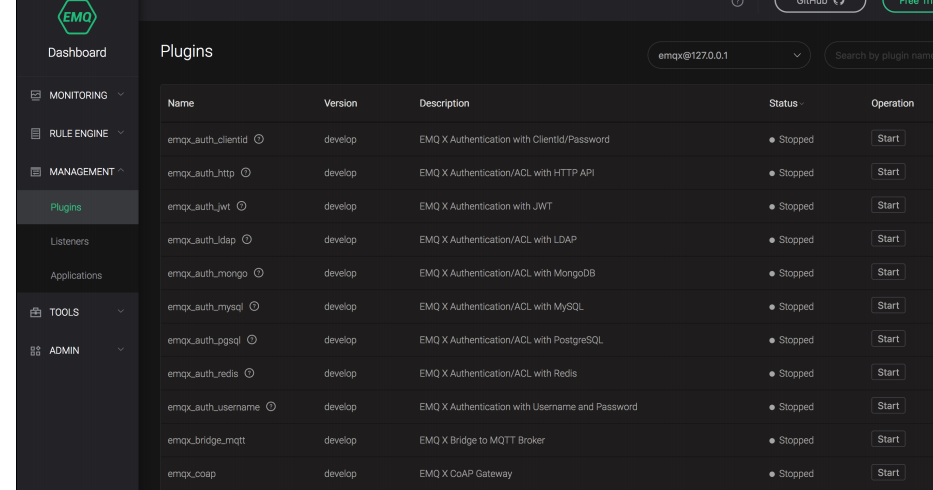The width and height of the screenshot is (933, 490).
Task: Start the emqx_auth_username plugin
Action: pos(888,405)
